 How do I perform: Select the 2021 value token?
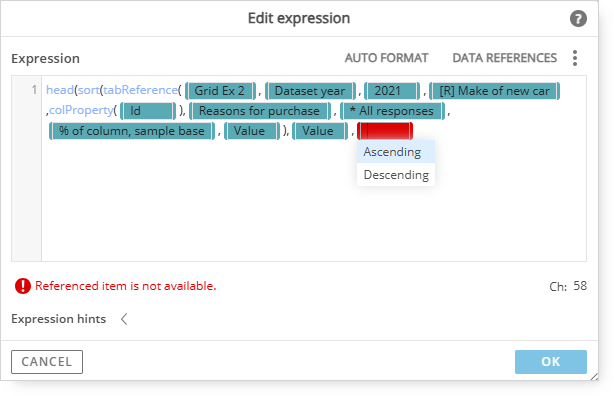click(x=392, y=91)
